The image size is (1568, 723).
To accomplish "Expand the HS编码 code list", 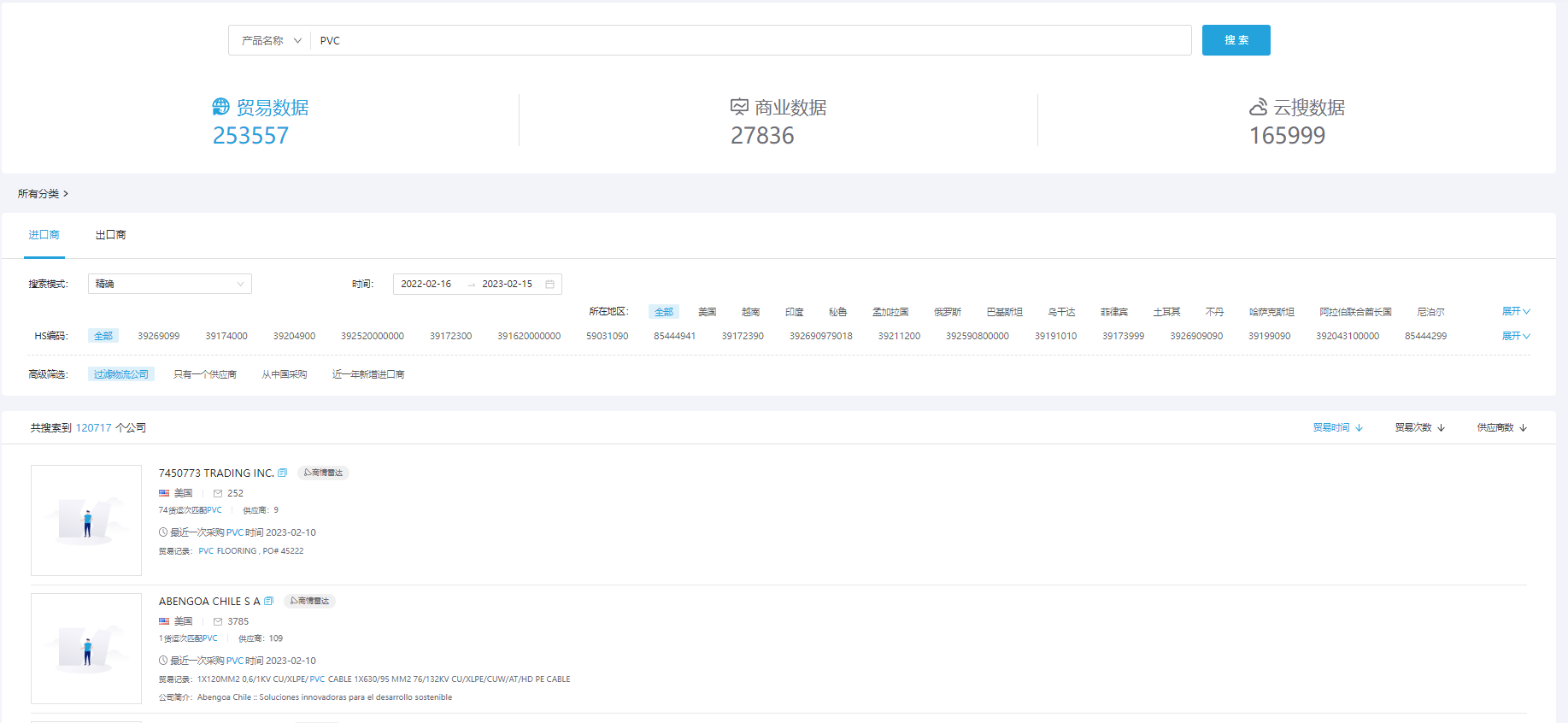I will coord(1515,336).
